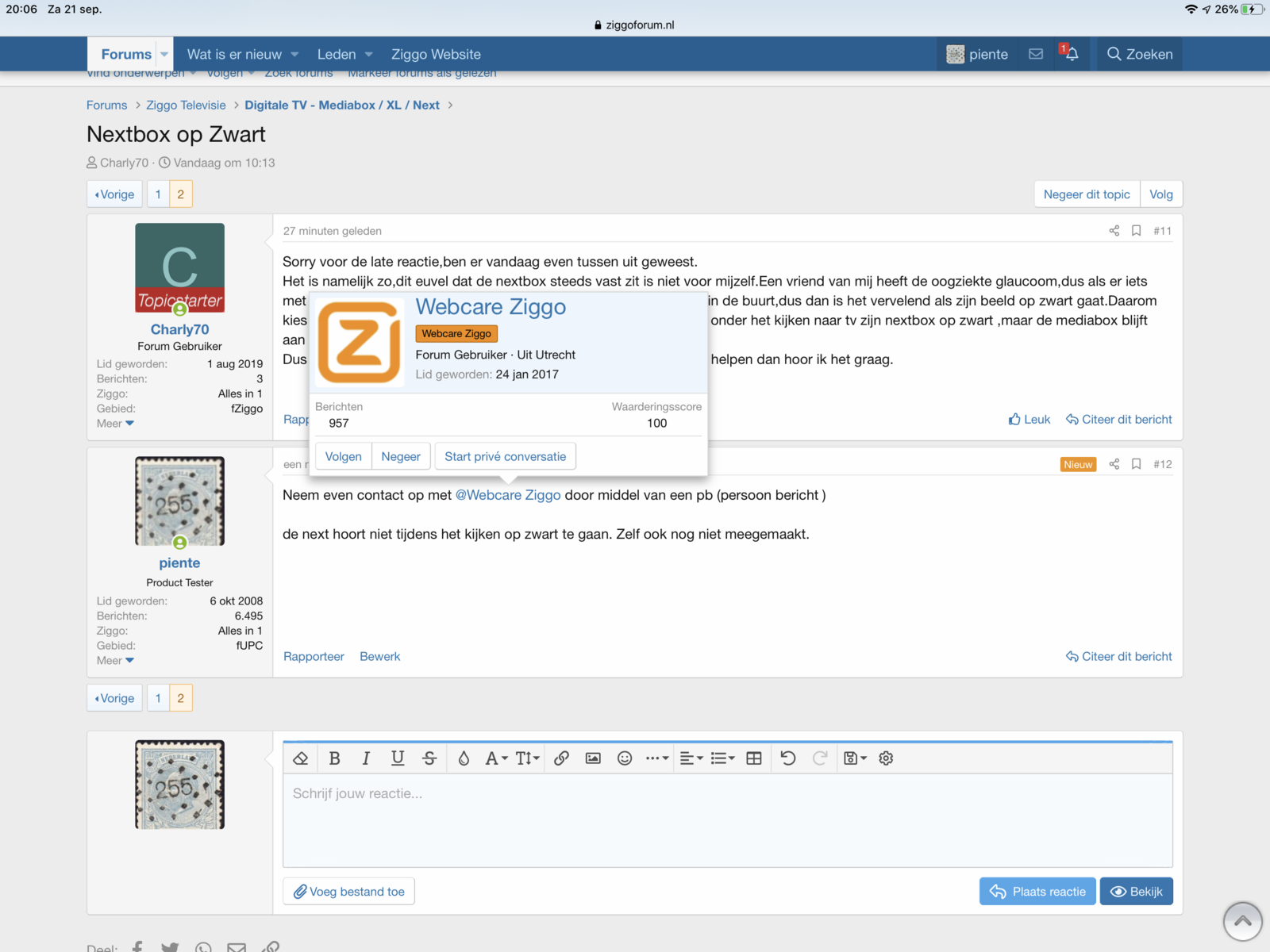The width and height of the screenshot is (1270, 952).
Task: Toggle strikethrough formatting in the editor
Action: coord(429,758)
